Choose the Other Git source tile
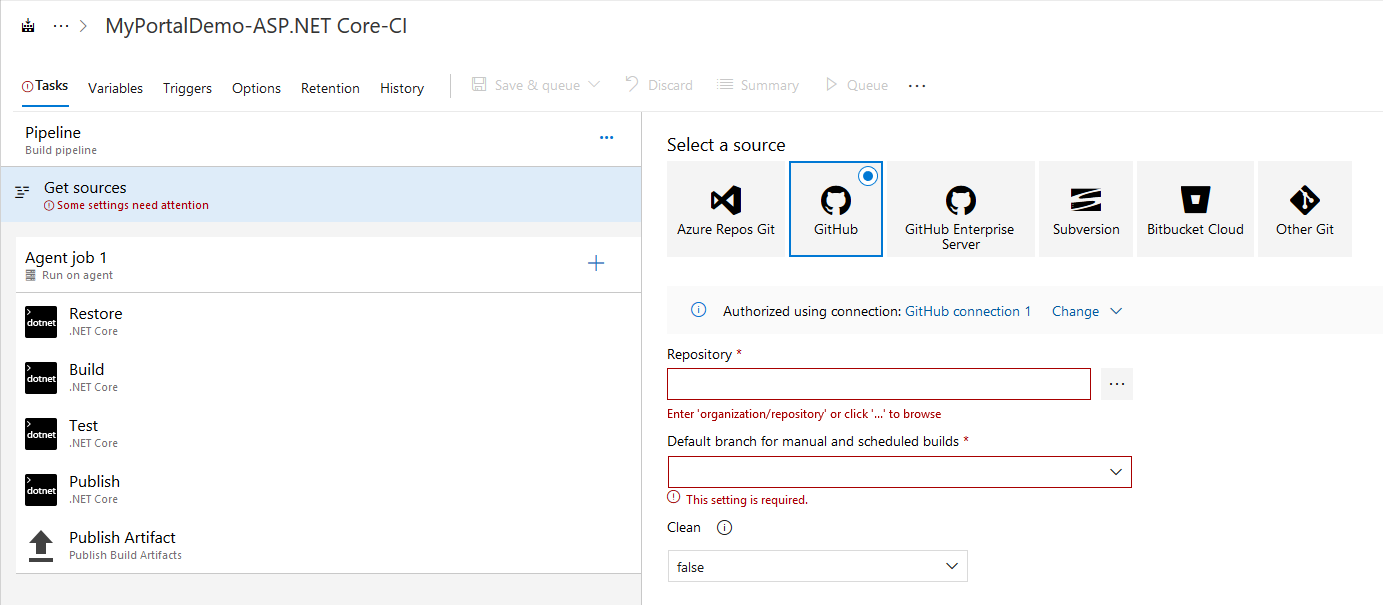Viewport: 1383px width, 605px height. click(1305, 209)
